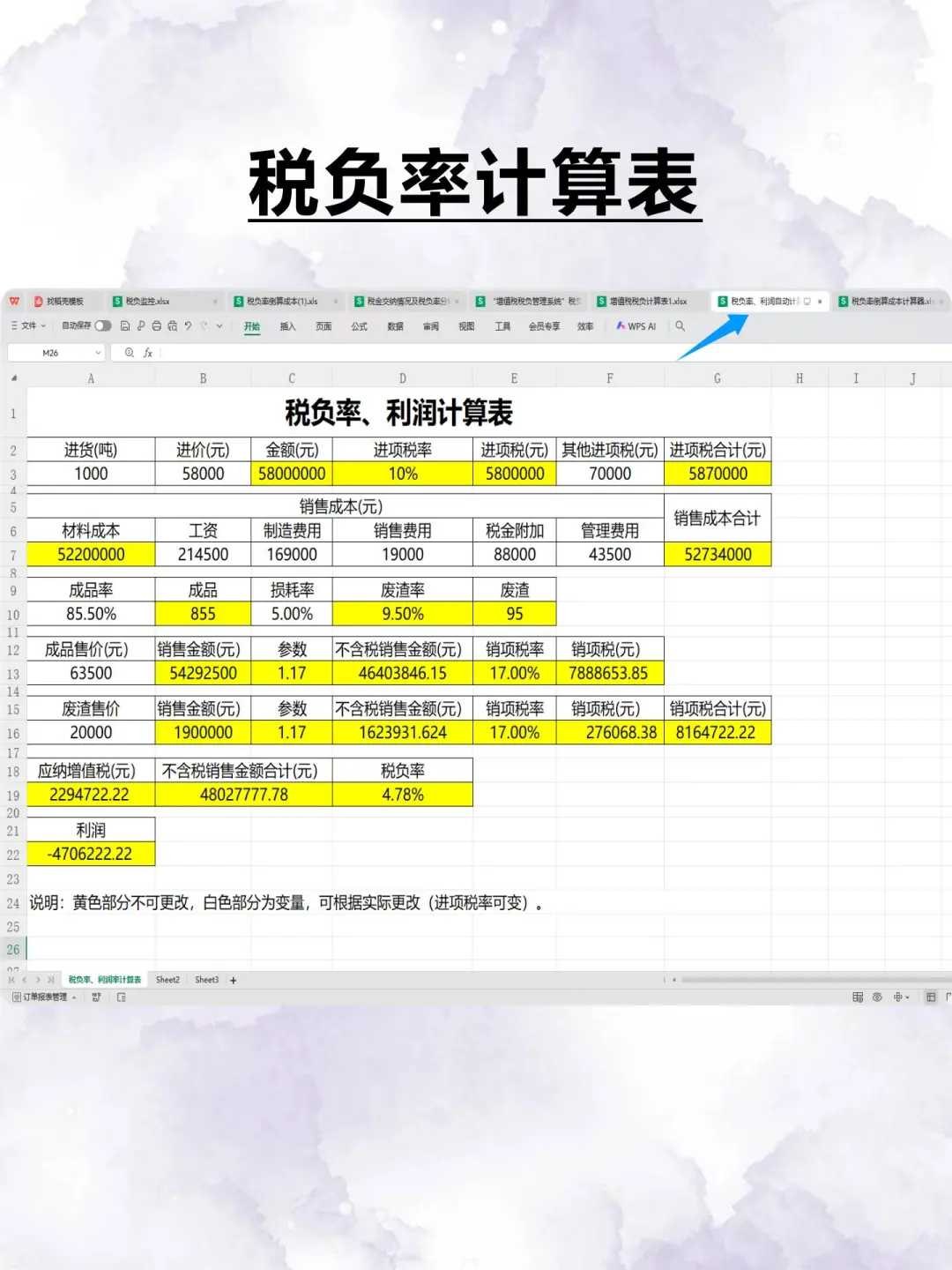Open the Name Box dropdown showing M26
952x1270 pixels.
tap(98, 352)
